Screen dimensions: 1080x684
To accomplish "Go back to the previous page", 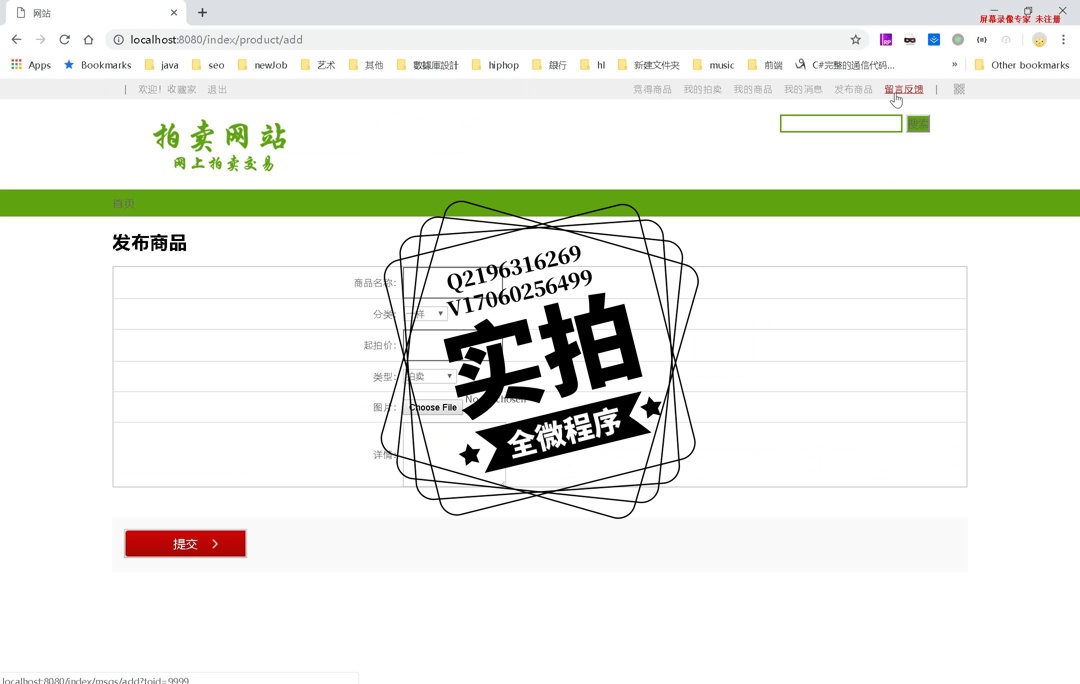I will [17, 40].
